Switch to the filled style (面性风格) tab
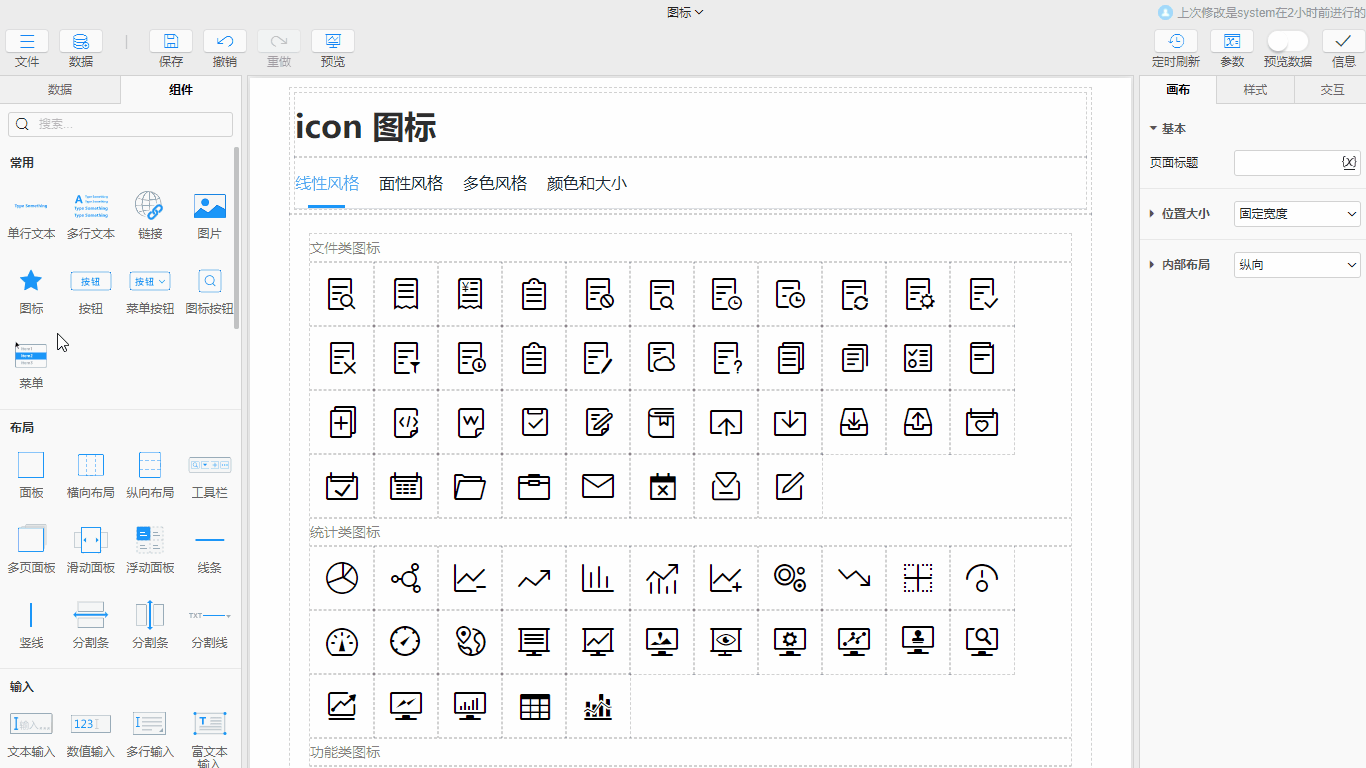The width and height of the screenshot is (1366, 768). pyautogui.click(x=411, y=184)
